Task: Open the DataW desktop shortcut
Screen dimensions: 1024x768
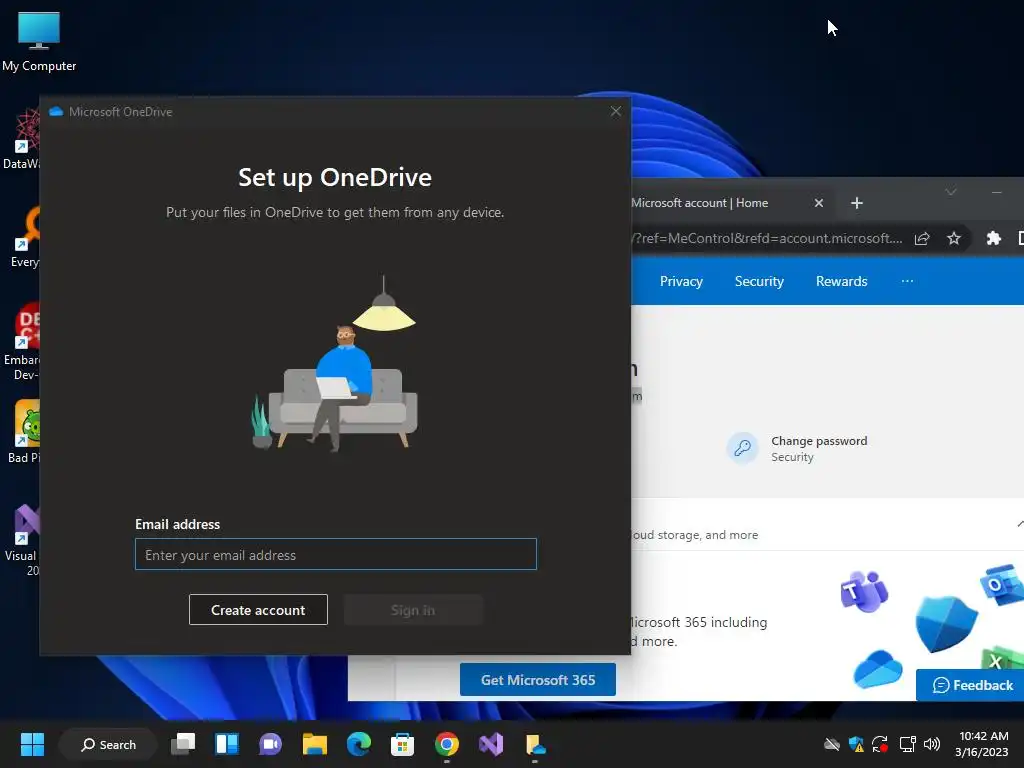Action: [22, 138]
